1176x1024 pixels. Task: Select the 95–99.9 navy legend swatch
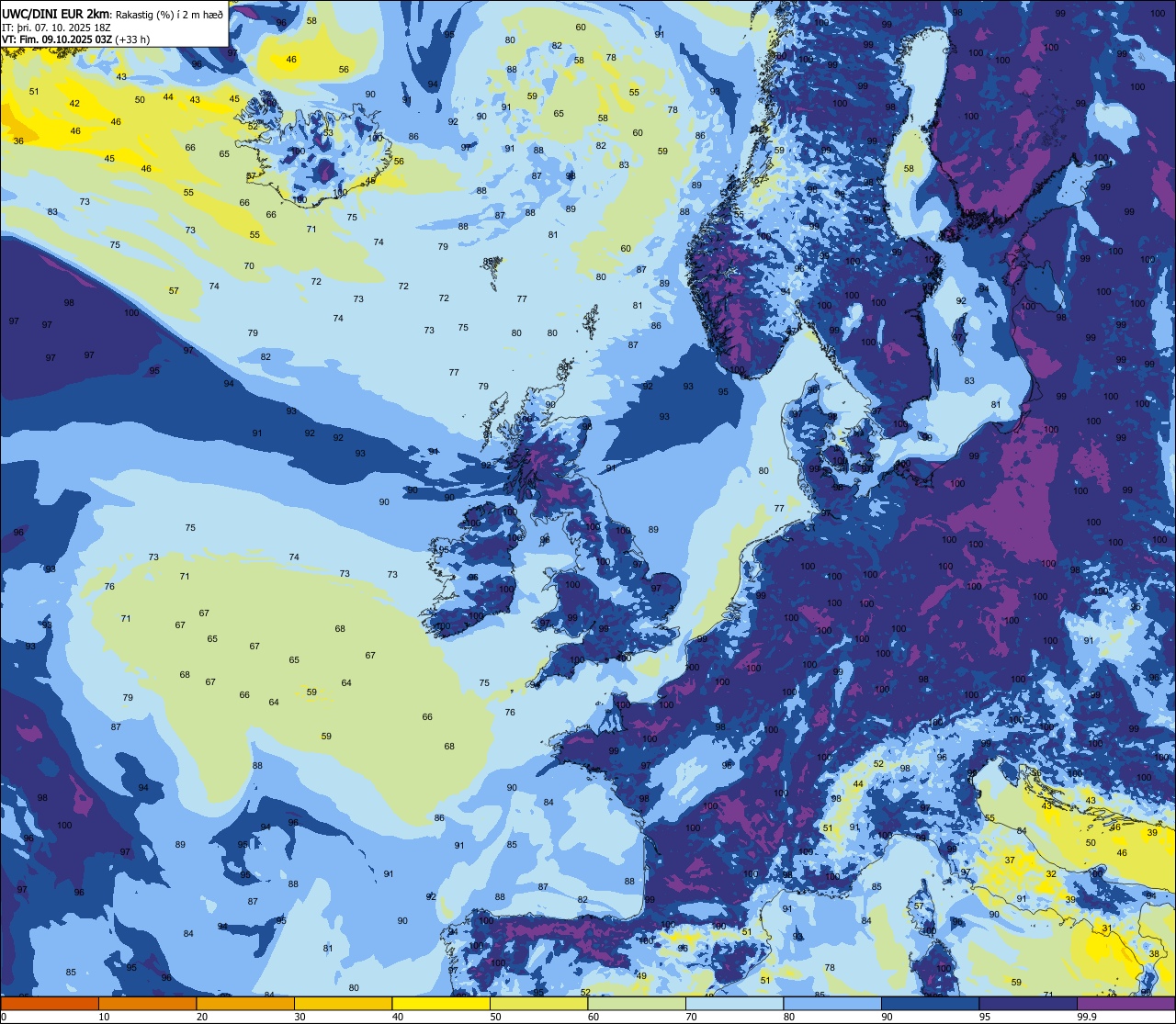point(1028,1003)
